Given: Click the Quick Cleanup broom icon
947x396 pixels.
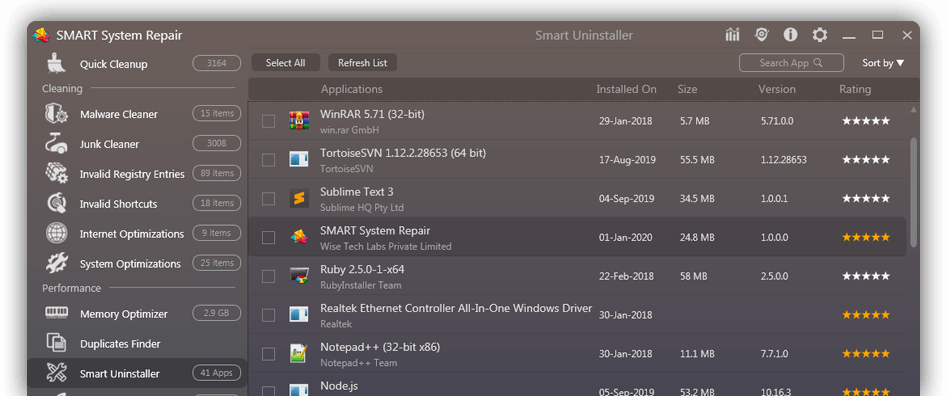Looking at the screenshot, I should click(57, 64).
